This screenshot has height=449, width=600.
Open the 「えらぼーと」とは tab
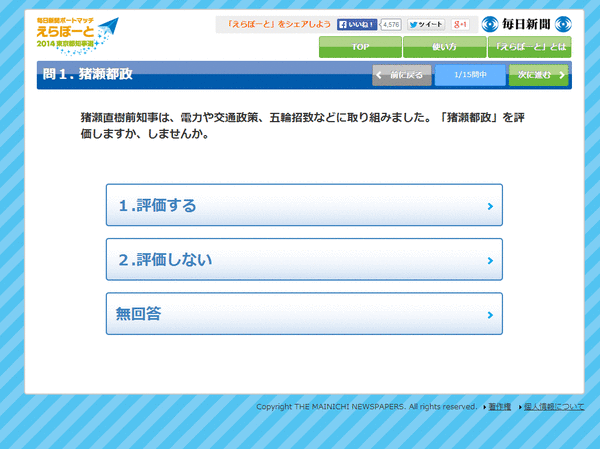coord(530,47)
